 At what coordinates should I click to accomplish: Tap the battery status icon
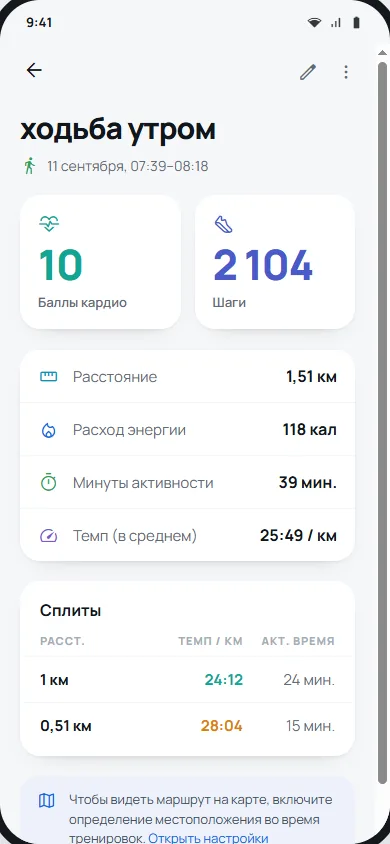[x=356, y=22]
